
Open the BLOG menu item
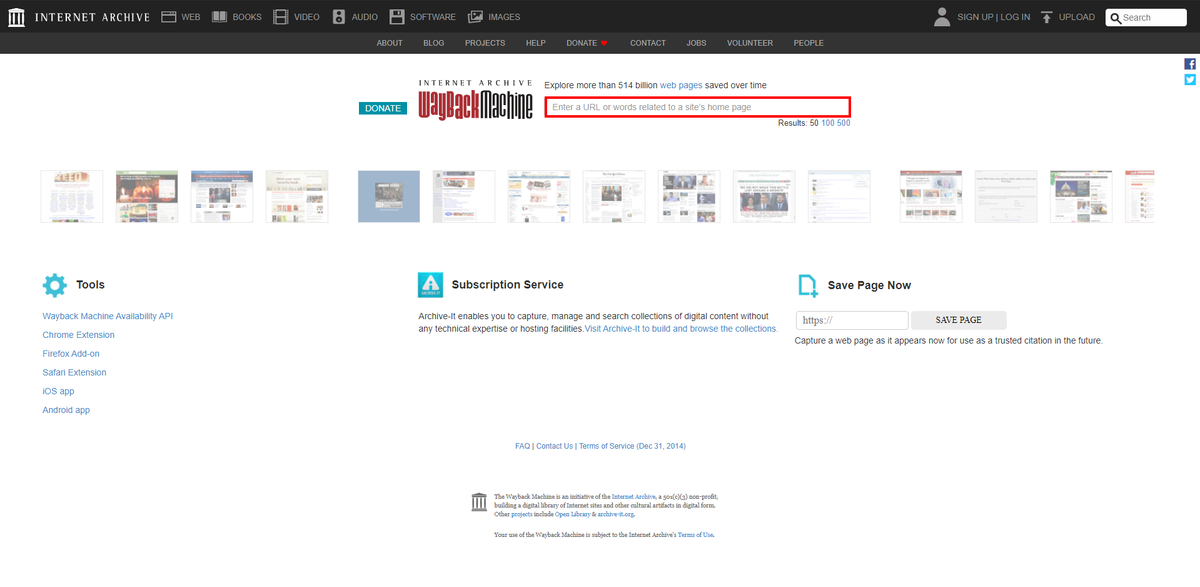click(x=433, y=43)
